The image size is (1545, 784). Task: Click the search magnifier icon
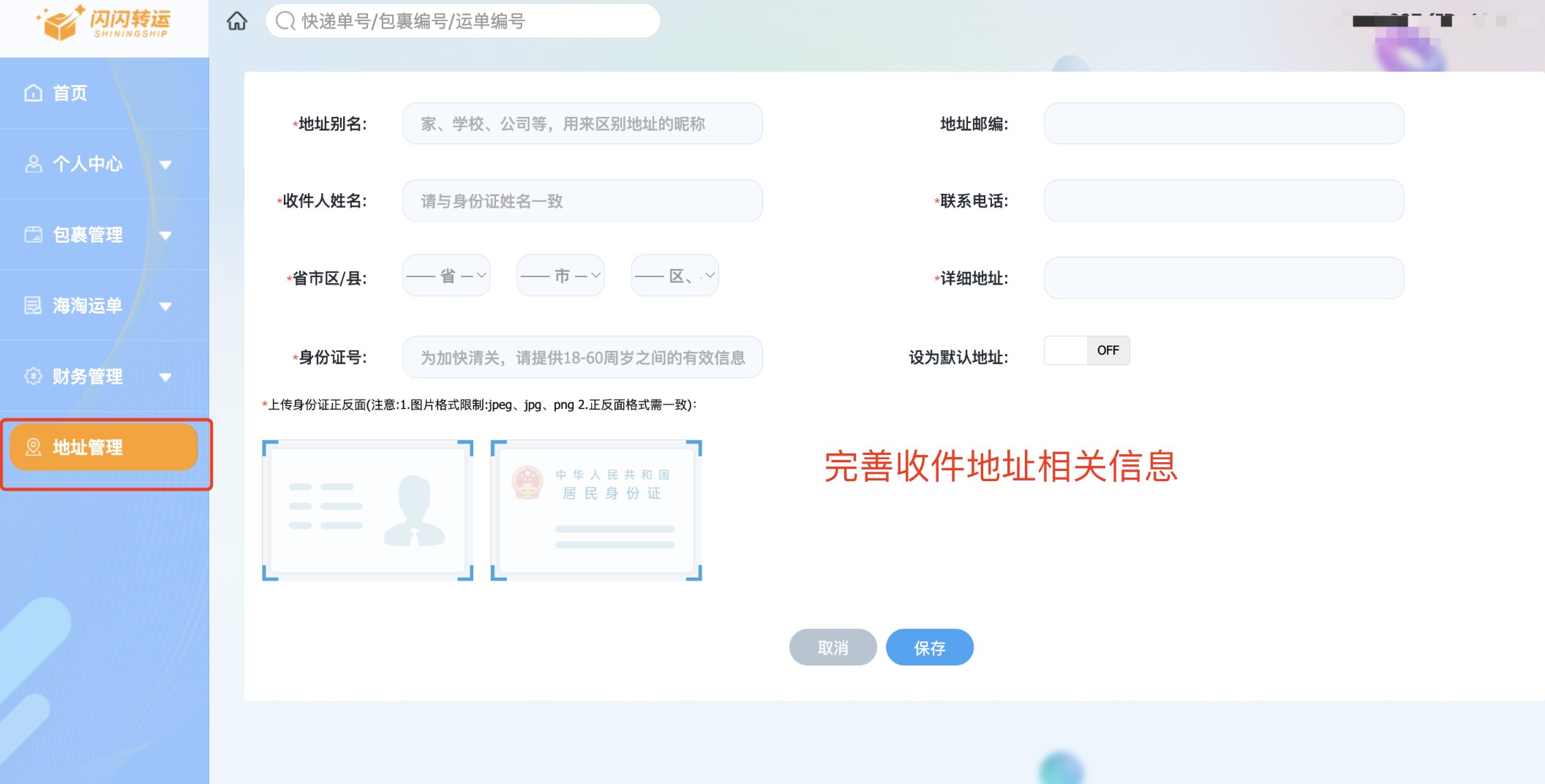[285, 21]
